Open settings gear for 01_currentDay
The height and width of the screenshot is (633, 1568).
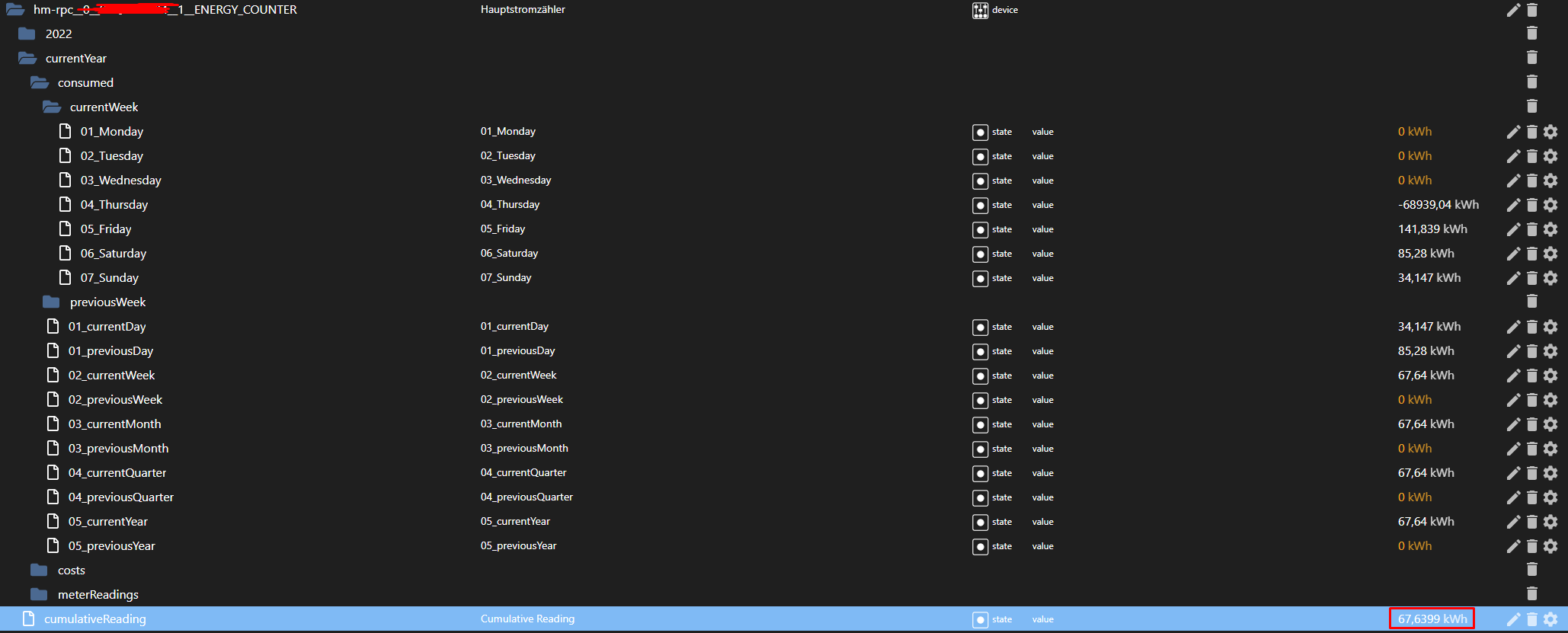[x=1550, y=327]
